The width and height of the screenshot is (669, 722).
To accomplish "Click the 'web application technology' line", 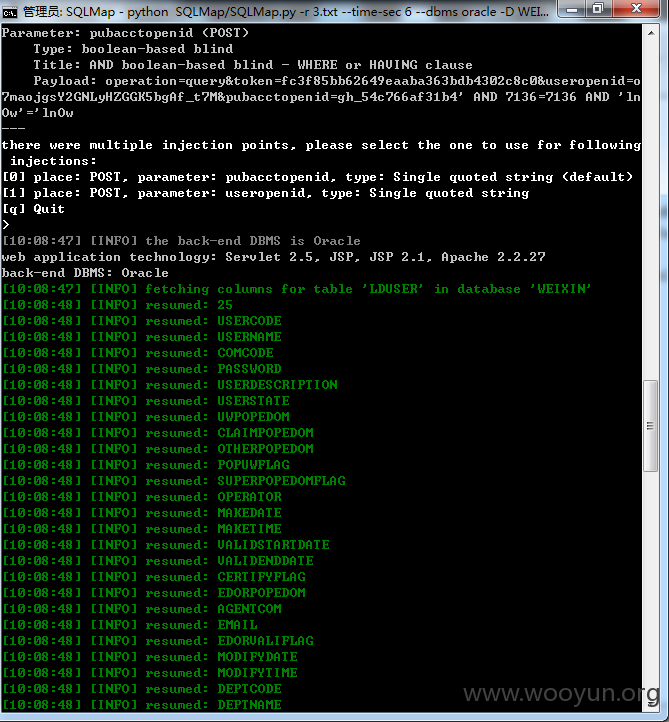I will click(273, 257).
